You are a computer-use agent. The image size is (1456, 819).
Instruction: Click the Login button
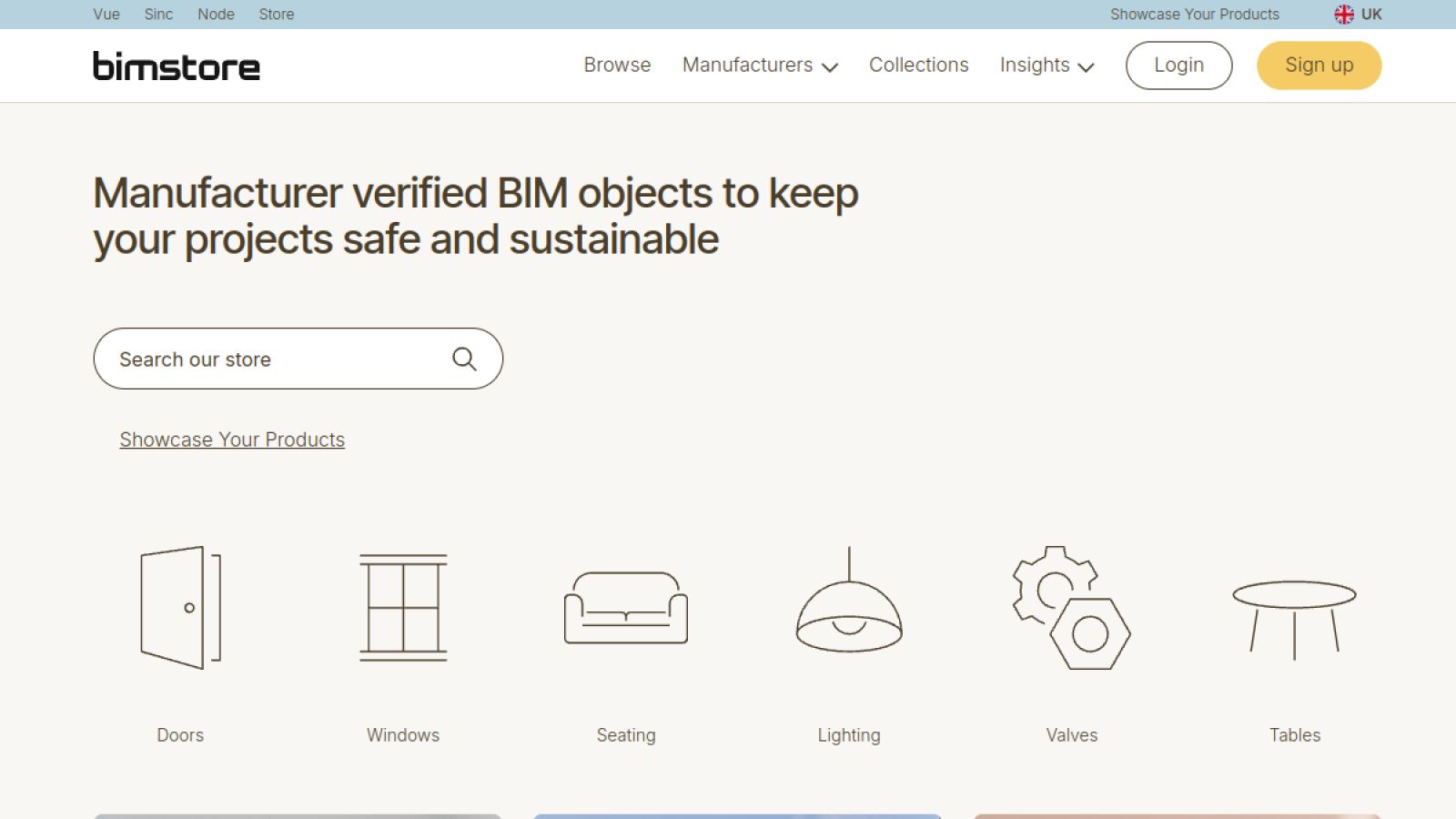[x=1178, y=66]
